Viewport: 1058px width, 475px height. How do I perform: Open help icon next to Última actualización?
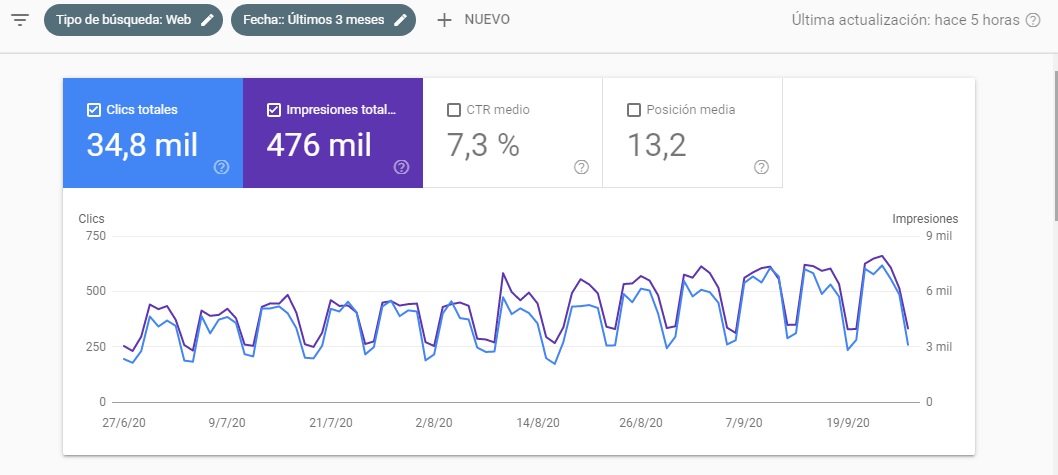[x=1033, y=20]
